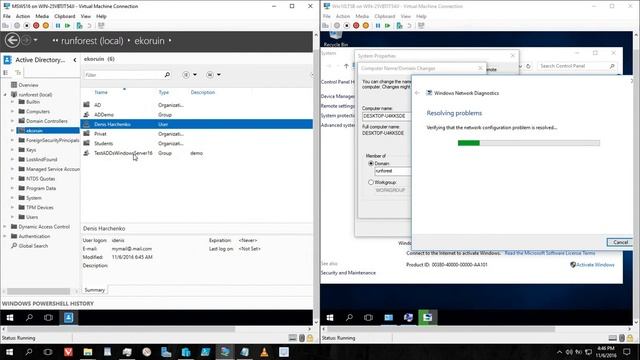
Task: Expand the Domain Controllers node in the tree
Action: 12,121
